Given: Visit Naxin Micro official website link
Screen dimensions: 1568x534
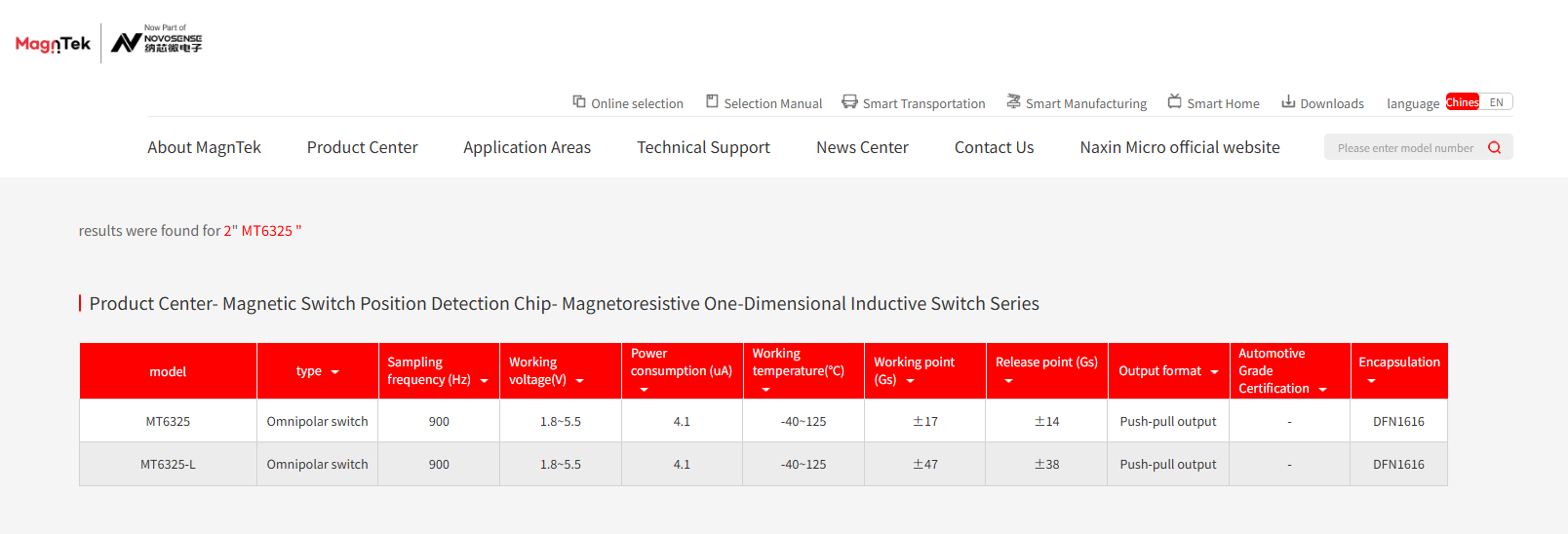Looking at the screenshot, I should pos(1180,147).
